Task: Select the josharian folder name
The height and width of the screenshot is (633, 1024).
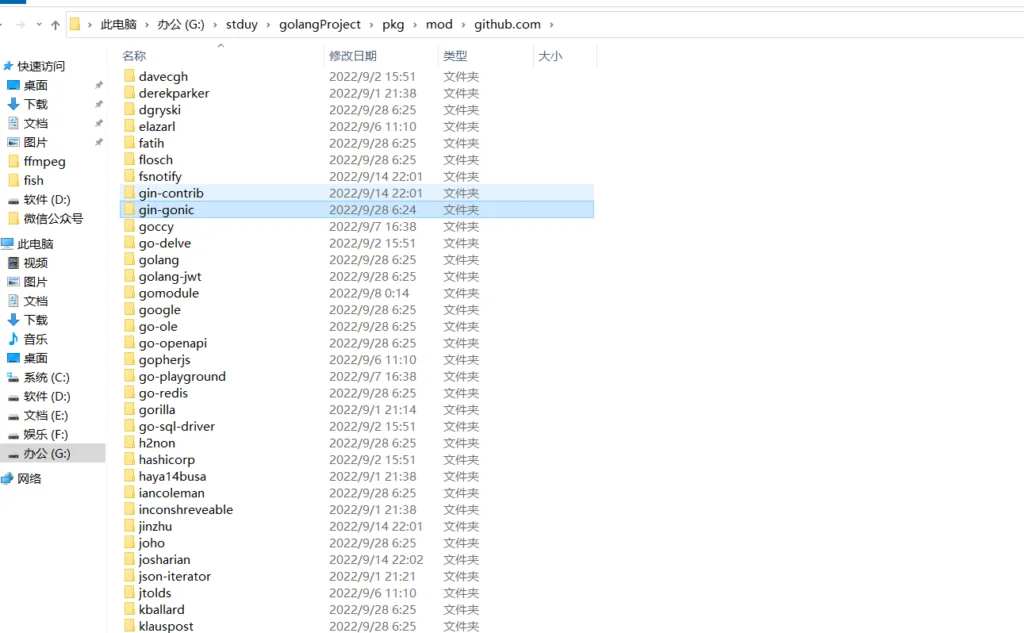Action: 165,560
